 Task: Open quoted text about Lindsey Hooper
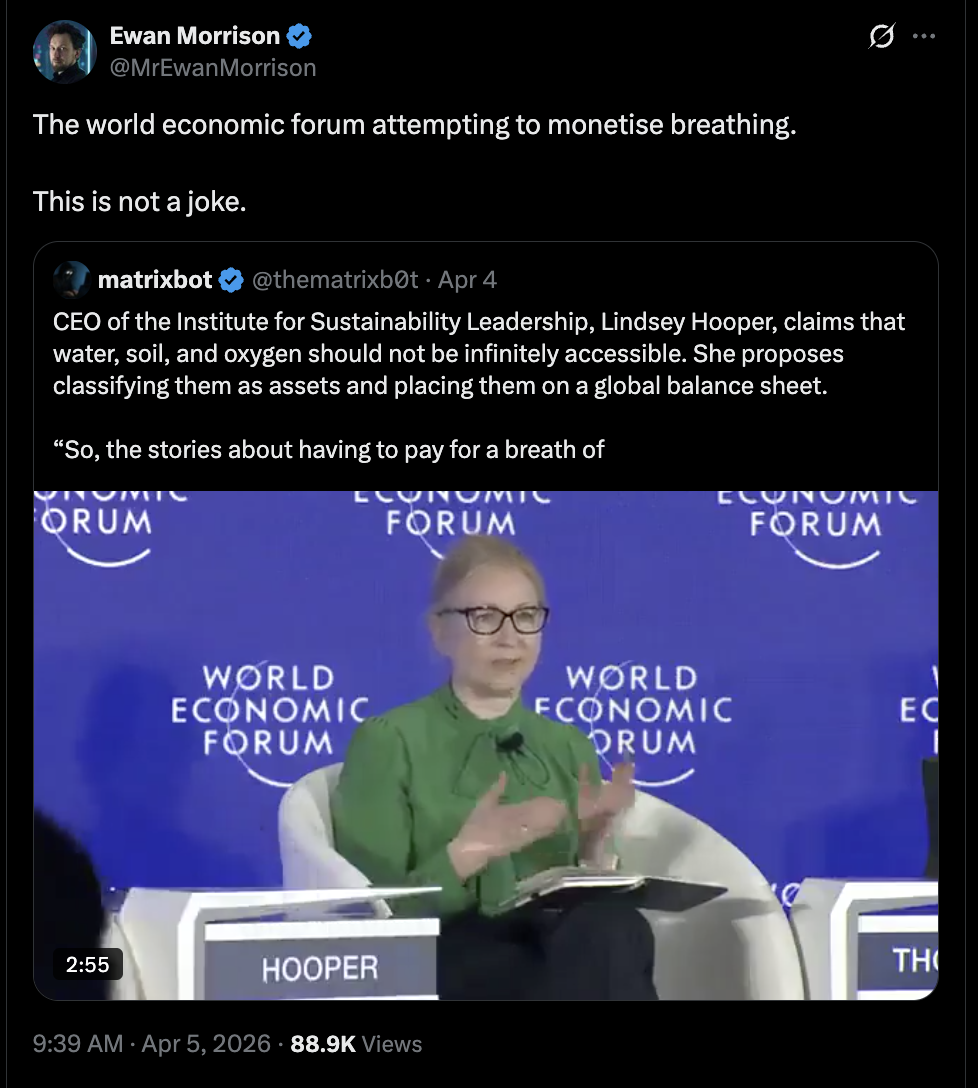pyautogui.click(x=478, y=354)
